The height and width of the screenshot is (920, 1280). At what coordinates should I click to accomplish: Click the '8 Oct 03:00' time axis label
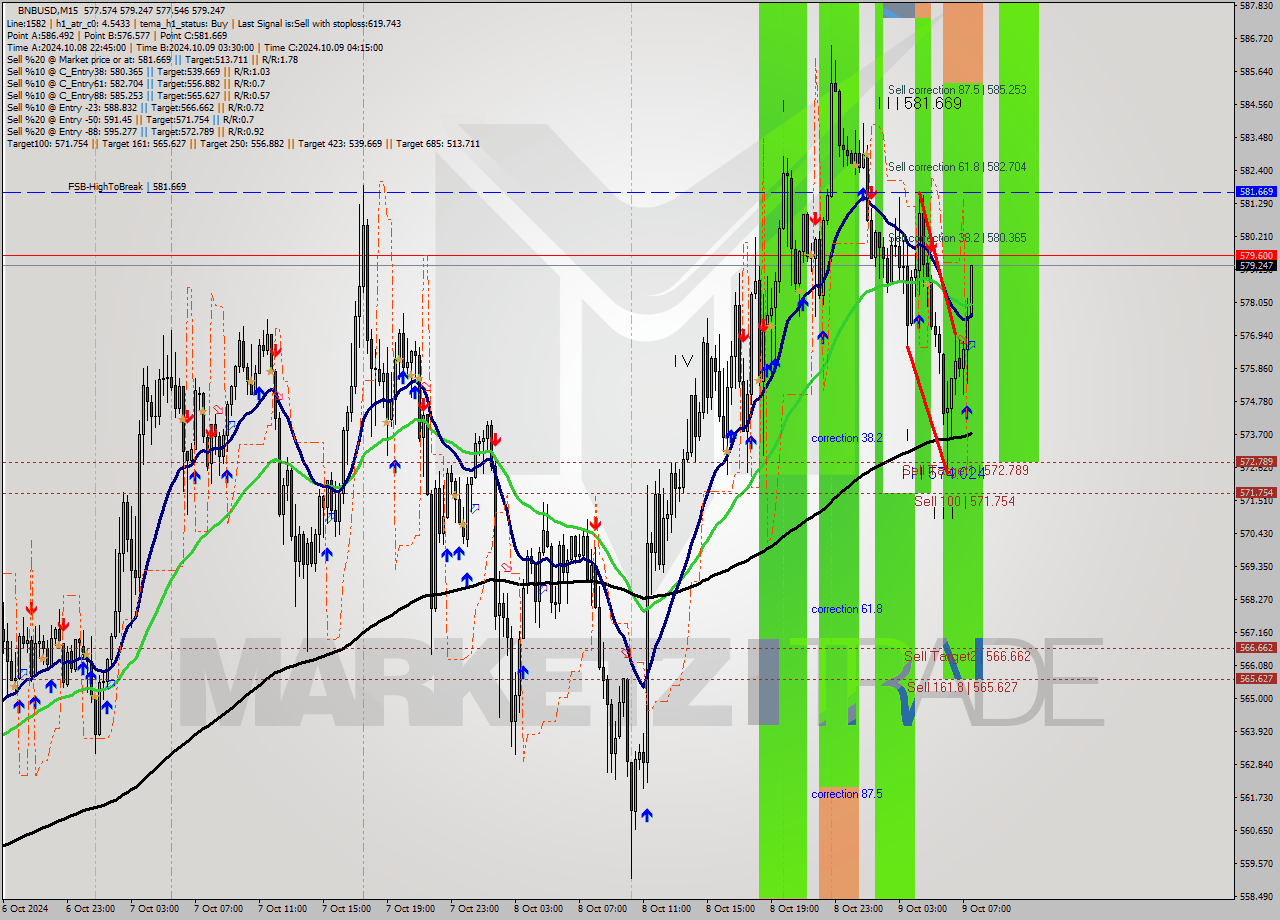click(537, 909)
